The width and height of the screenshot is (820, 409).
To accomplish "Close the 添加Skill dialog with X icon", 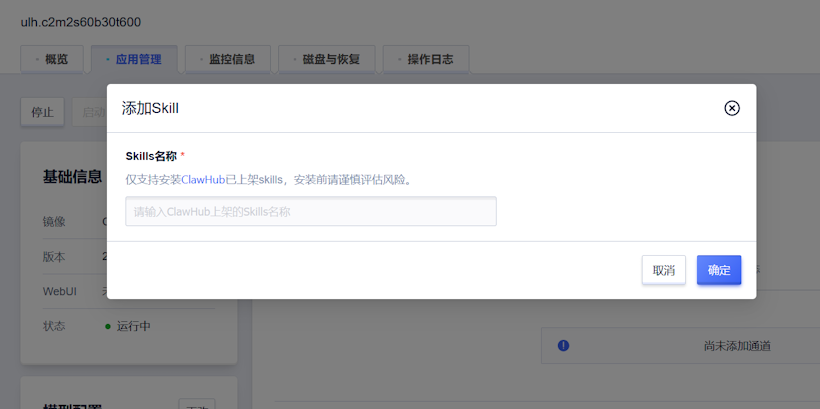I will pos(732,108).
